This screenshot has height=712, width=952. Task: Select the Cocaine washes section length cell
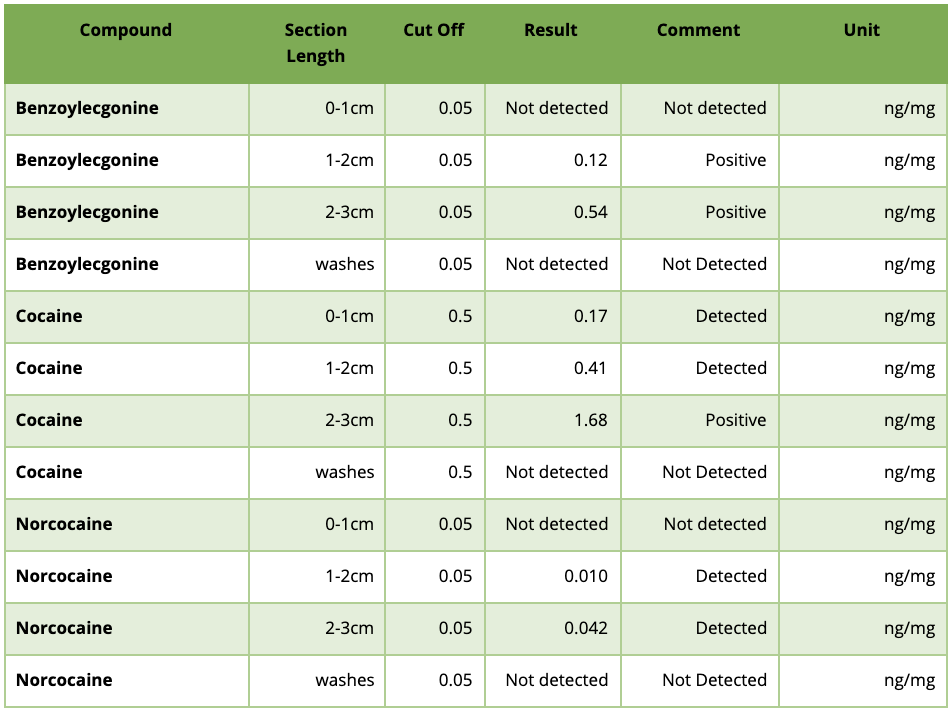[x=345, y=472]
